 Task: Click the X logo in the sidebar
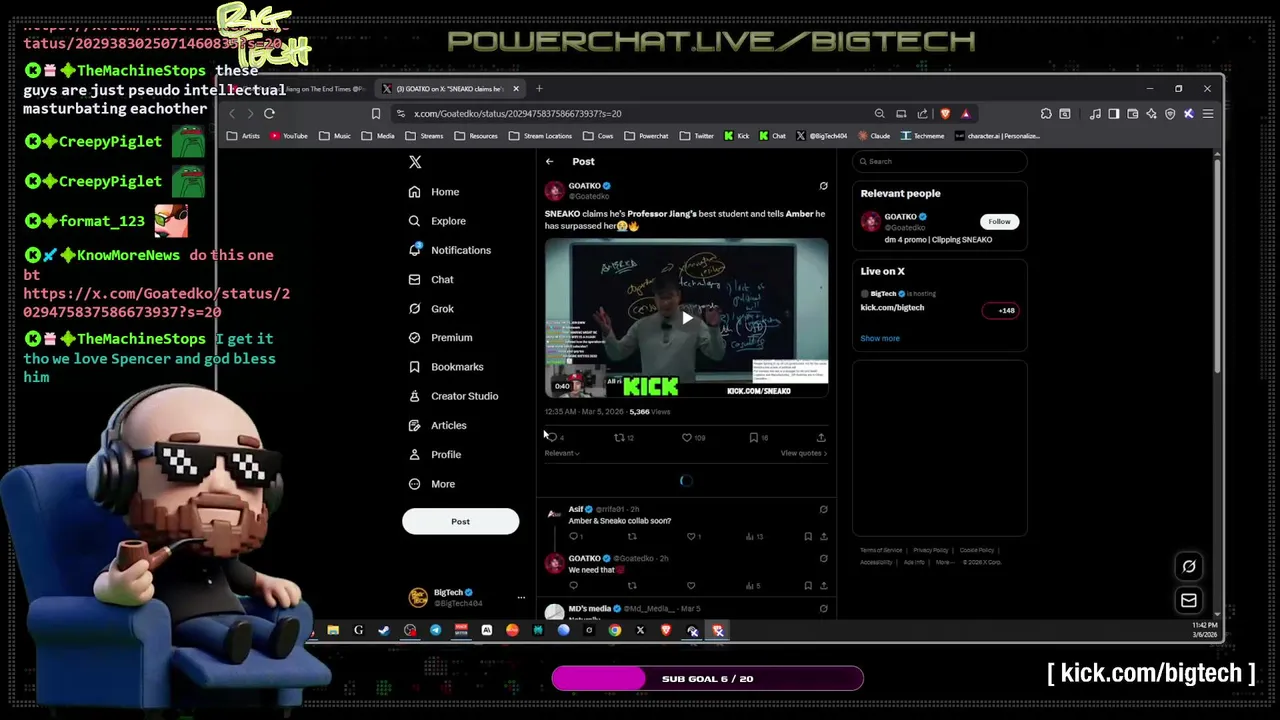(415, 162)
